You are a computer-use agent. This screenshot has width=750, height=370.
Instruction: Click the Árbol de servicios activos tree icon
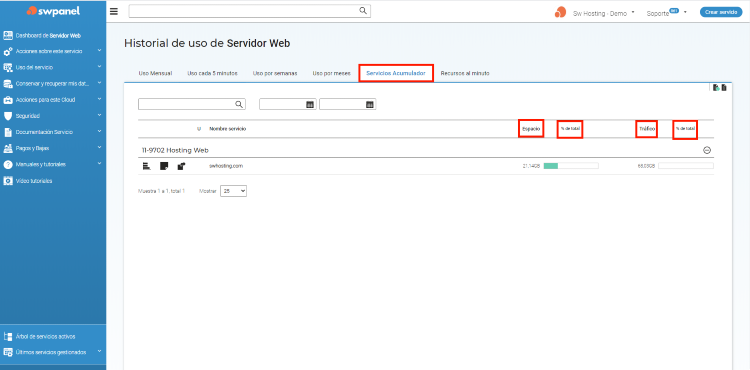[8, 337]
